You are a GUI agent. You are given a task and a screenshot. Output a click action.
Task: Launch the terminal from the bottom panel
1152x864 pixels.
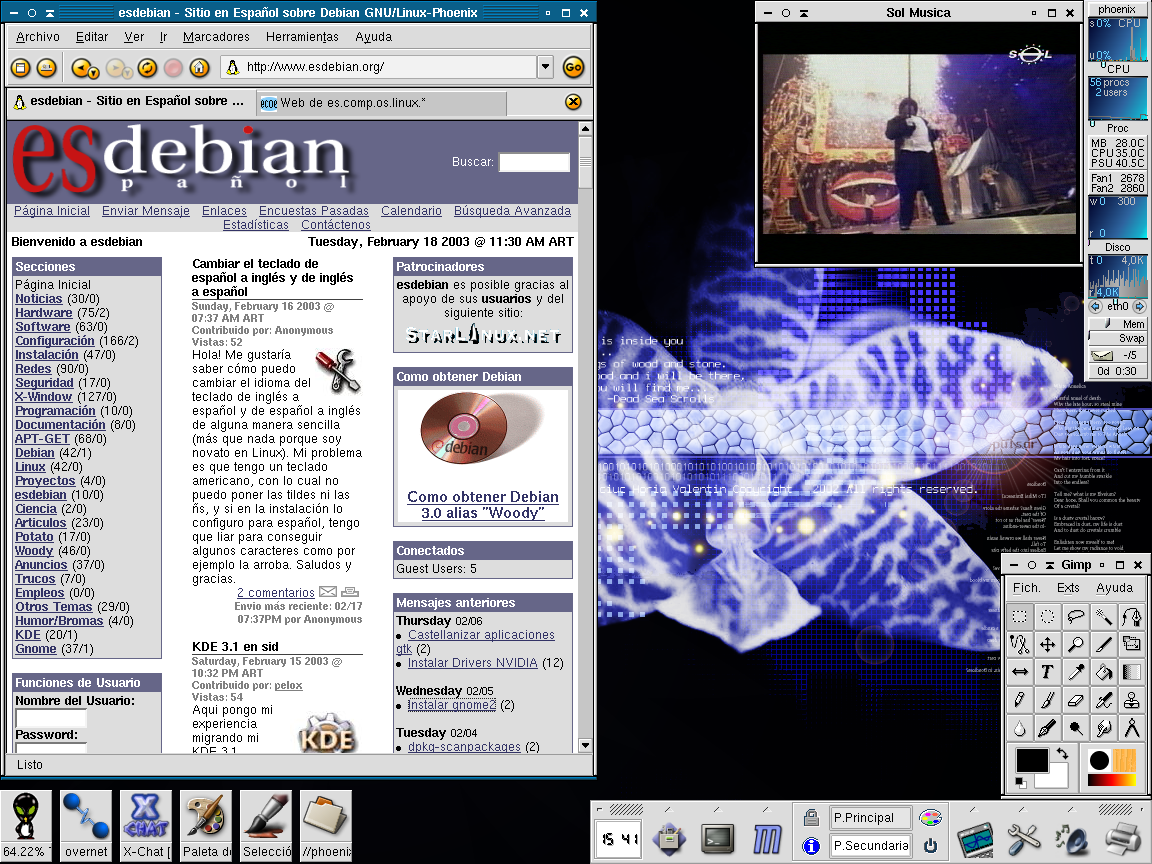(x=718, y=838)
